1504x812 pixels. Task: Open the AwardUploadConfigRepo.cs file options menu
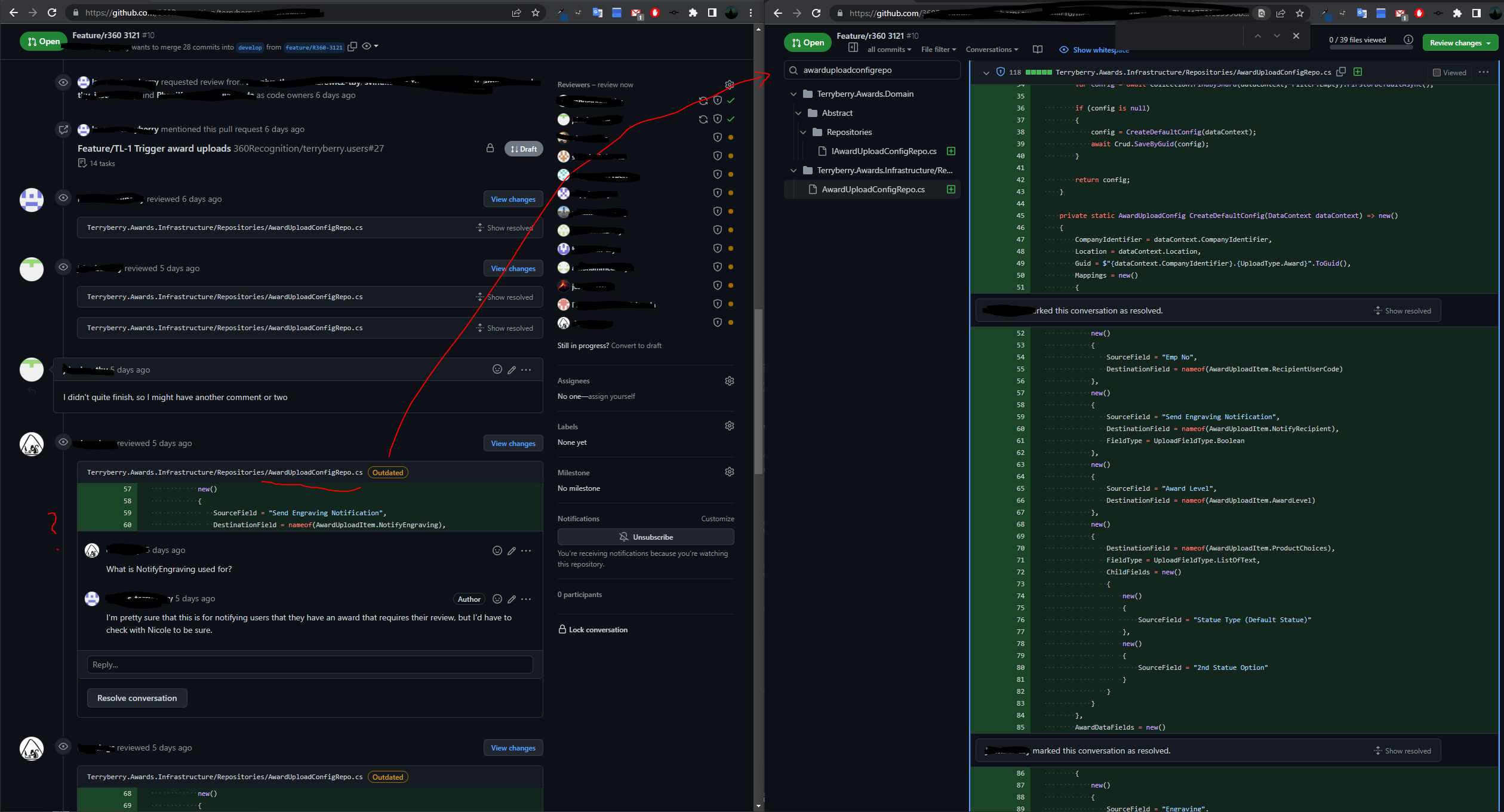[x=1484, y=72]
